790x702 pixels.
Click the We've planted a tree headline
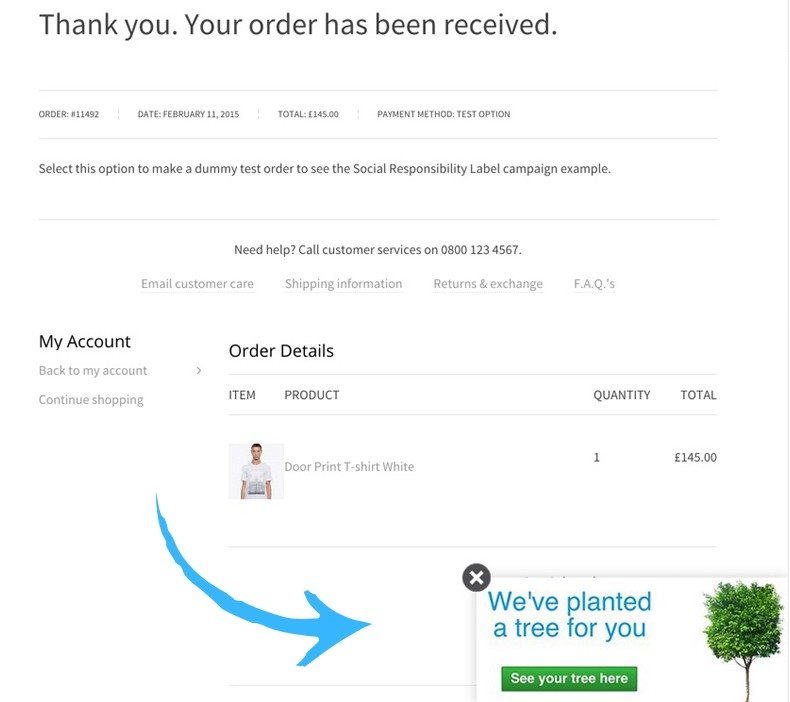pyautogui.click(x=569, y=615)
